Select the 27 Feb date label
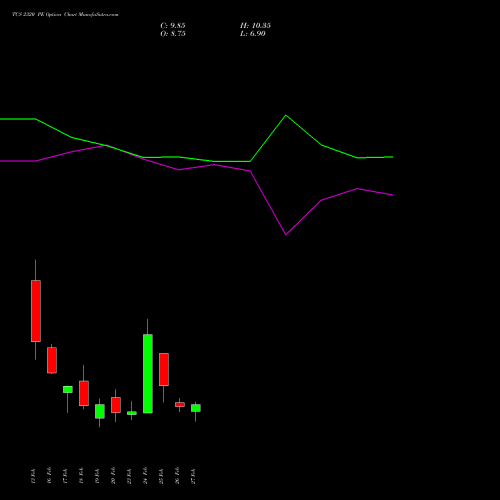 point(193,476)
